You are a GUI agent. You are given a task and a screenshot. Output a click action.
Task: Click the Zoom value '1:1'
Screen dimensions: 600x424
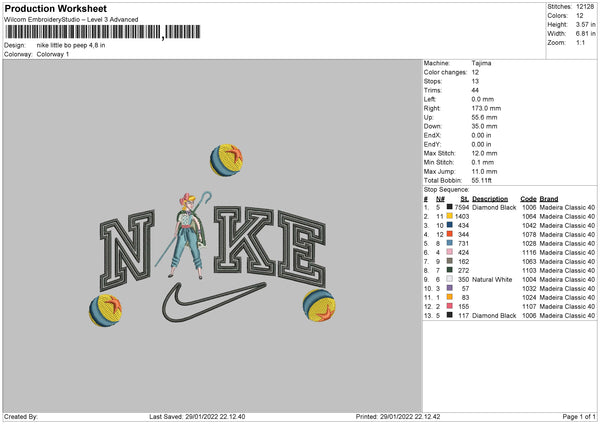point(580,42)
